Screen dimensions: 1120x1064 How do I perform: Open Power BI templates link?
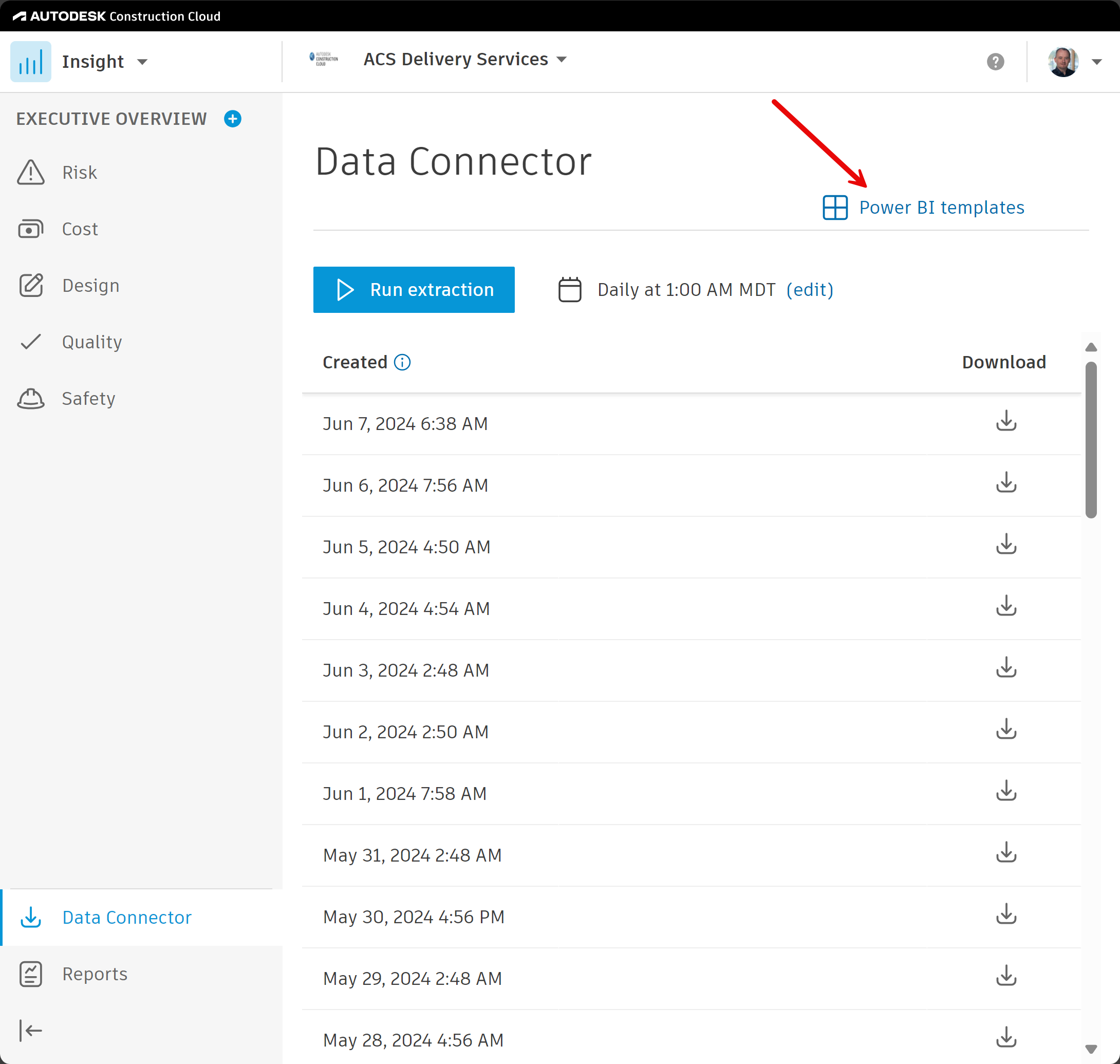point(922,207)
